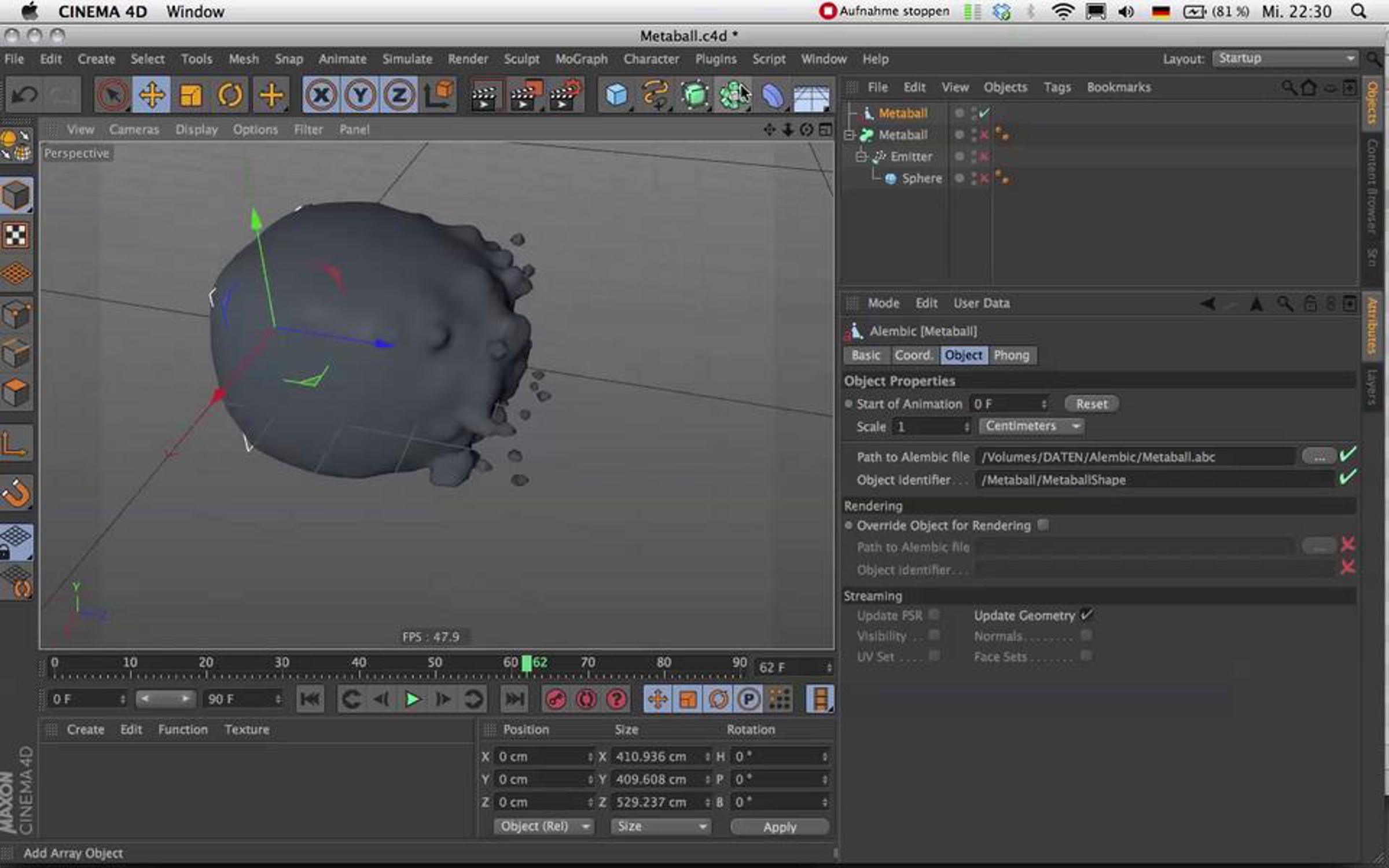Open the Centimeters unit dropdown
This screenshot has width=1389, height=868.
pos(1032,426)
